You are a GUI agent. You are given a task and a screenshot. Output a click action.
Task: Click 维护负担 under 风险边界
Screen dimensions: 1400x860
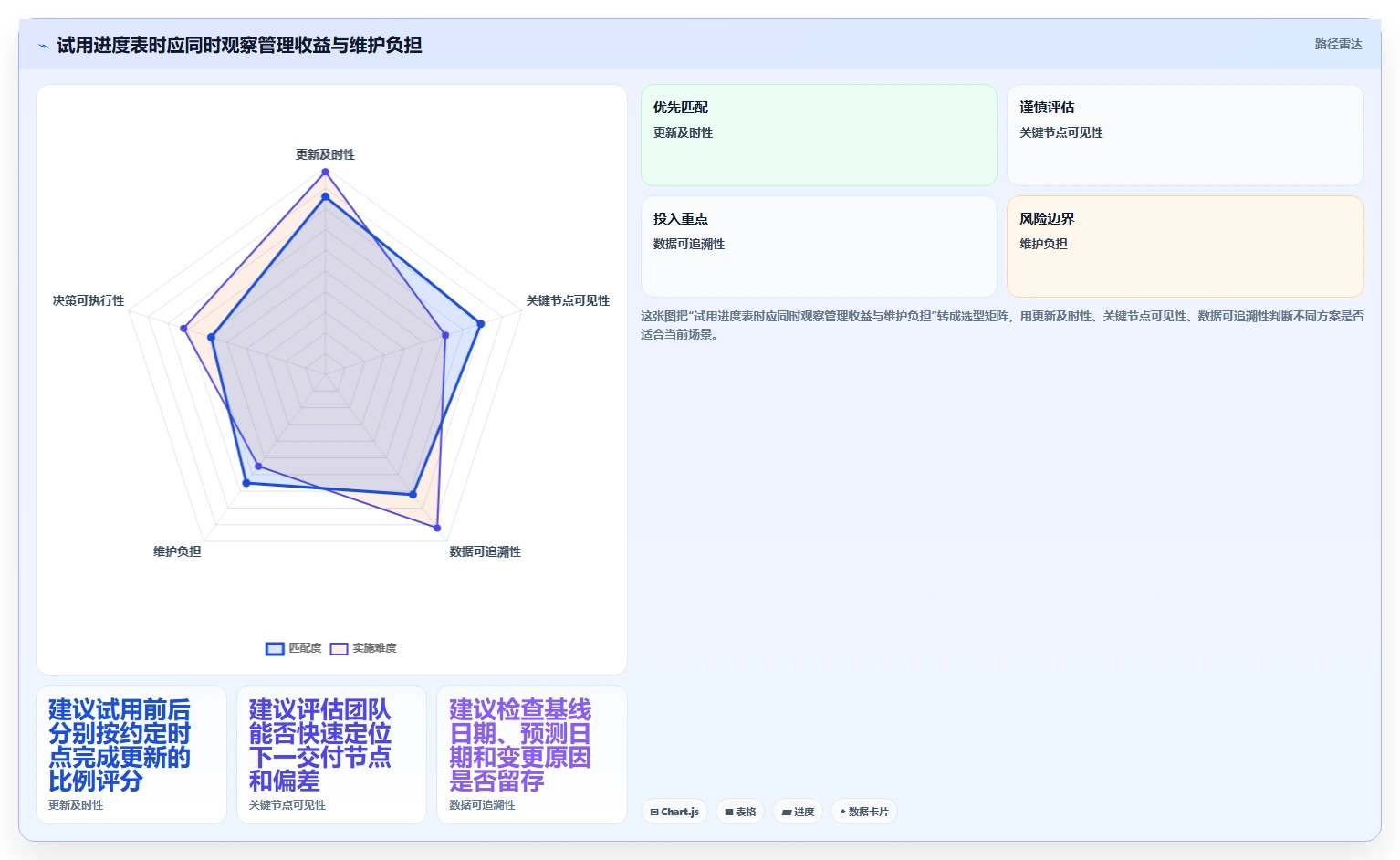tap(1043, 244)
